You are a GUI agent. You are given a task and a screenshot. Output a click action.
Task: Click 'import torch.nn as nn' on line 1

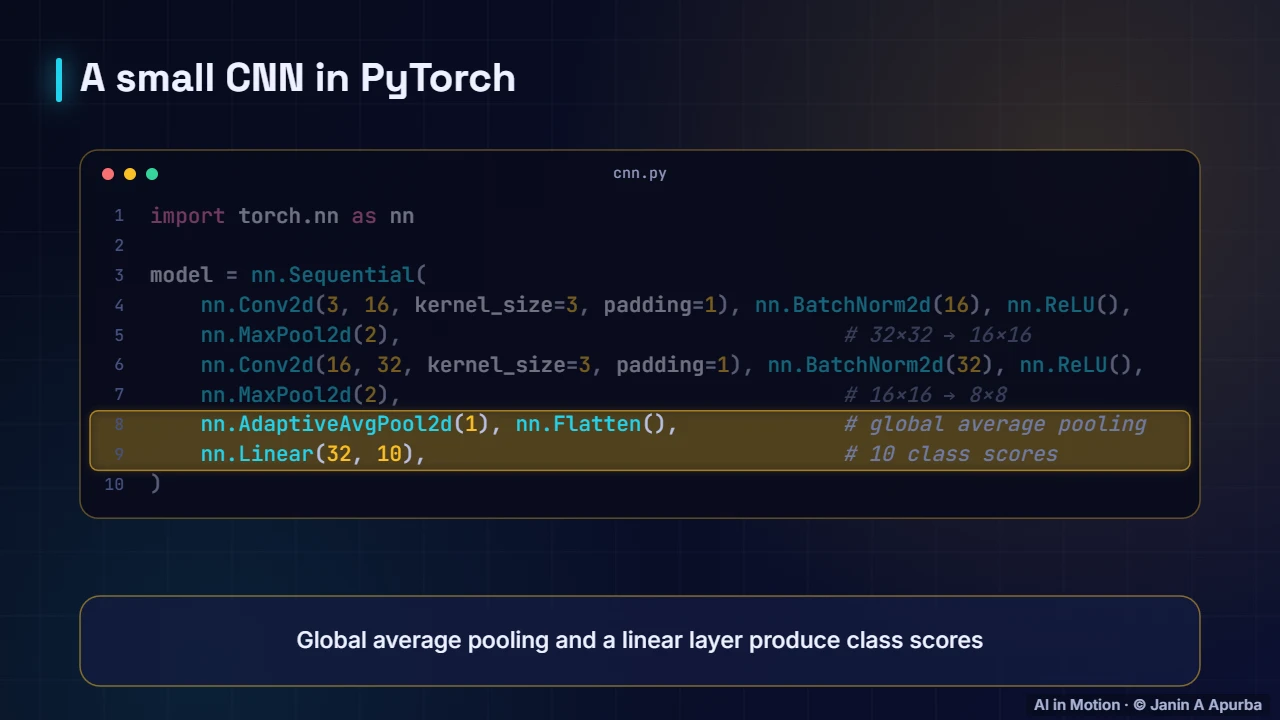(x=282, y=216)
